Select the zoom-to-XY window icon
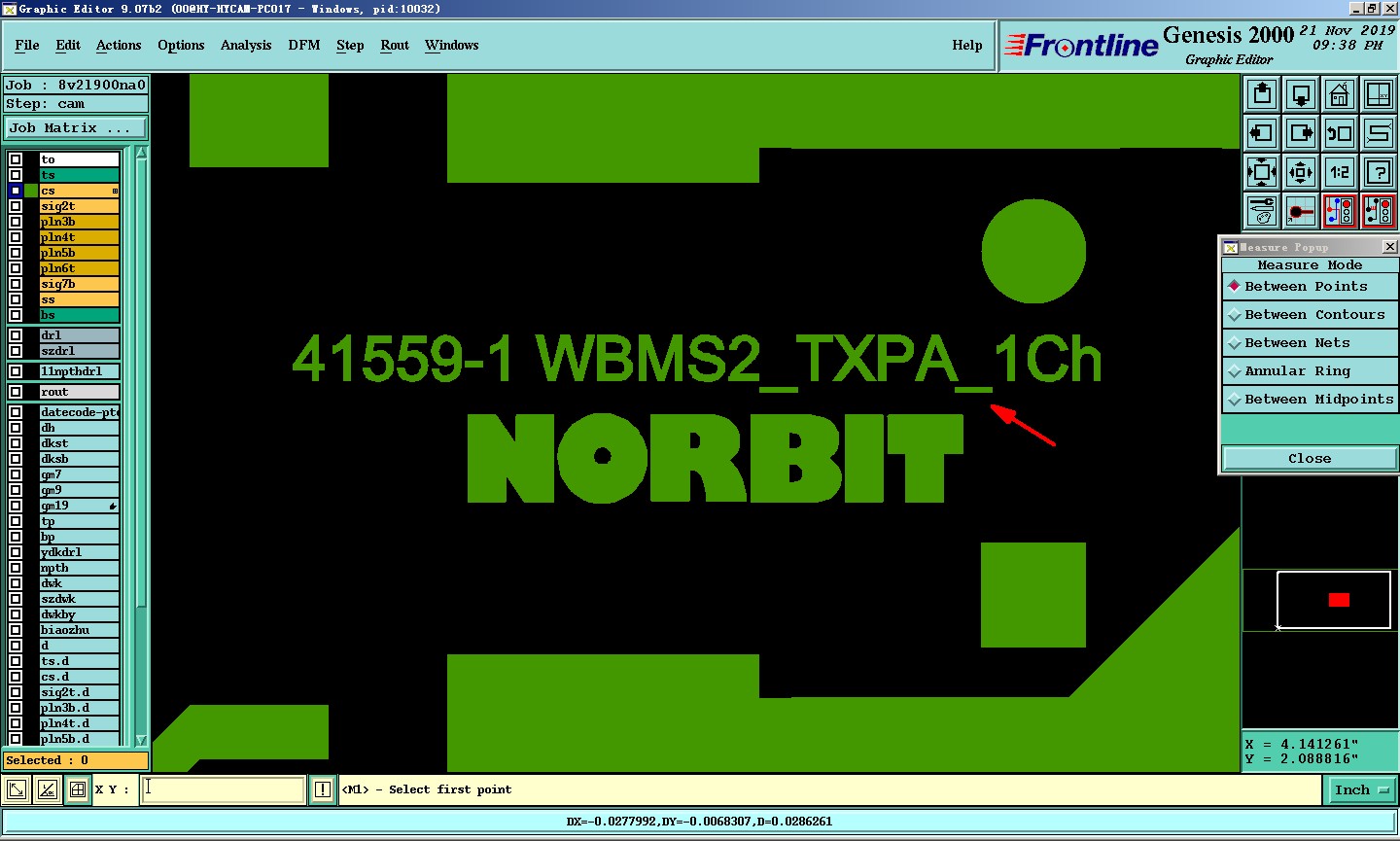 pos(1379,94)
